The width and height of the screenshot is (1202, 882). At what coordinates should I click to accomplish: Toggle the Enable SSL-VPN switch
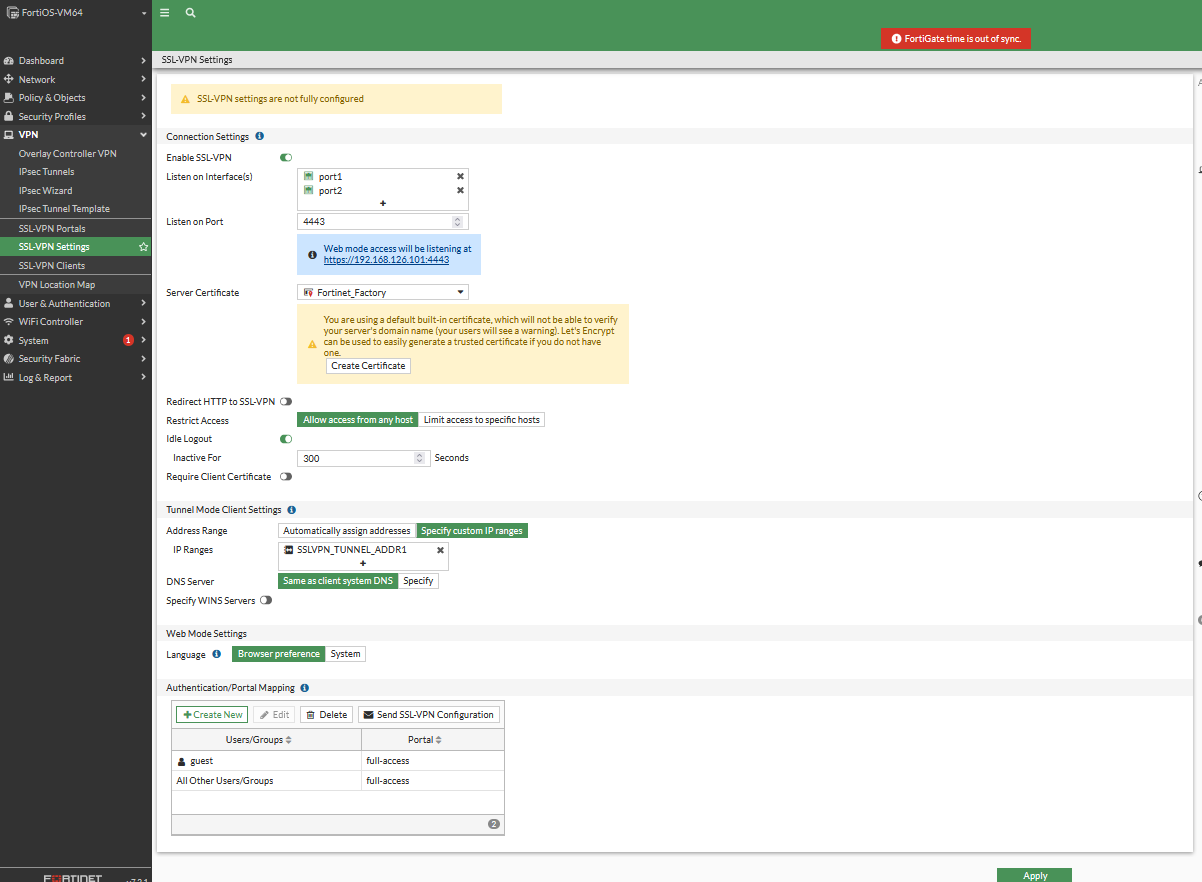click(286, 158)
